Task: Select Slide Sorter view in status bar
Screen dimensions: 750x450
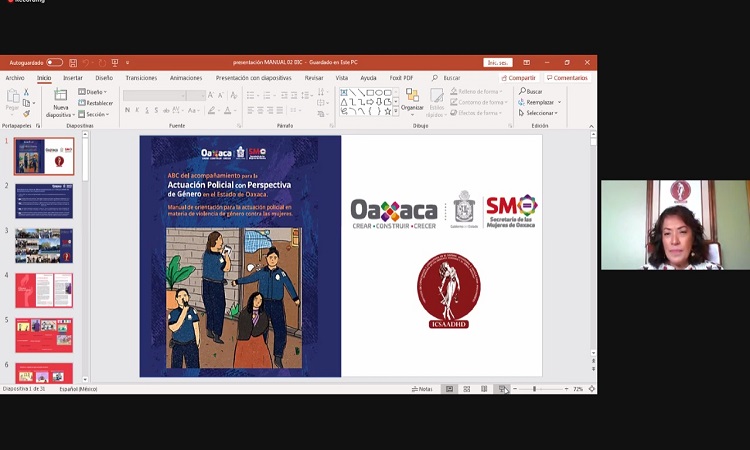Action: [467, 389]
